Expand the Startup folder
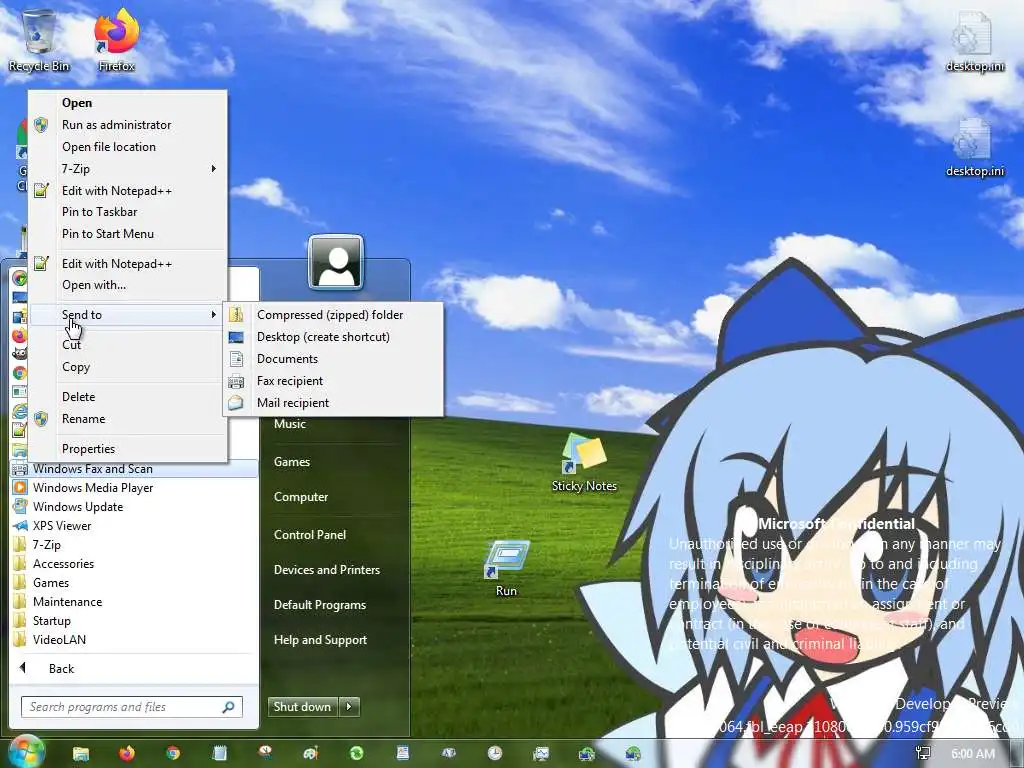1024x768 pixels. pos(134,620)
